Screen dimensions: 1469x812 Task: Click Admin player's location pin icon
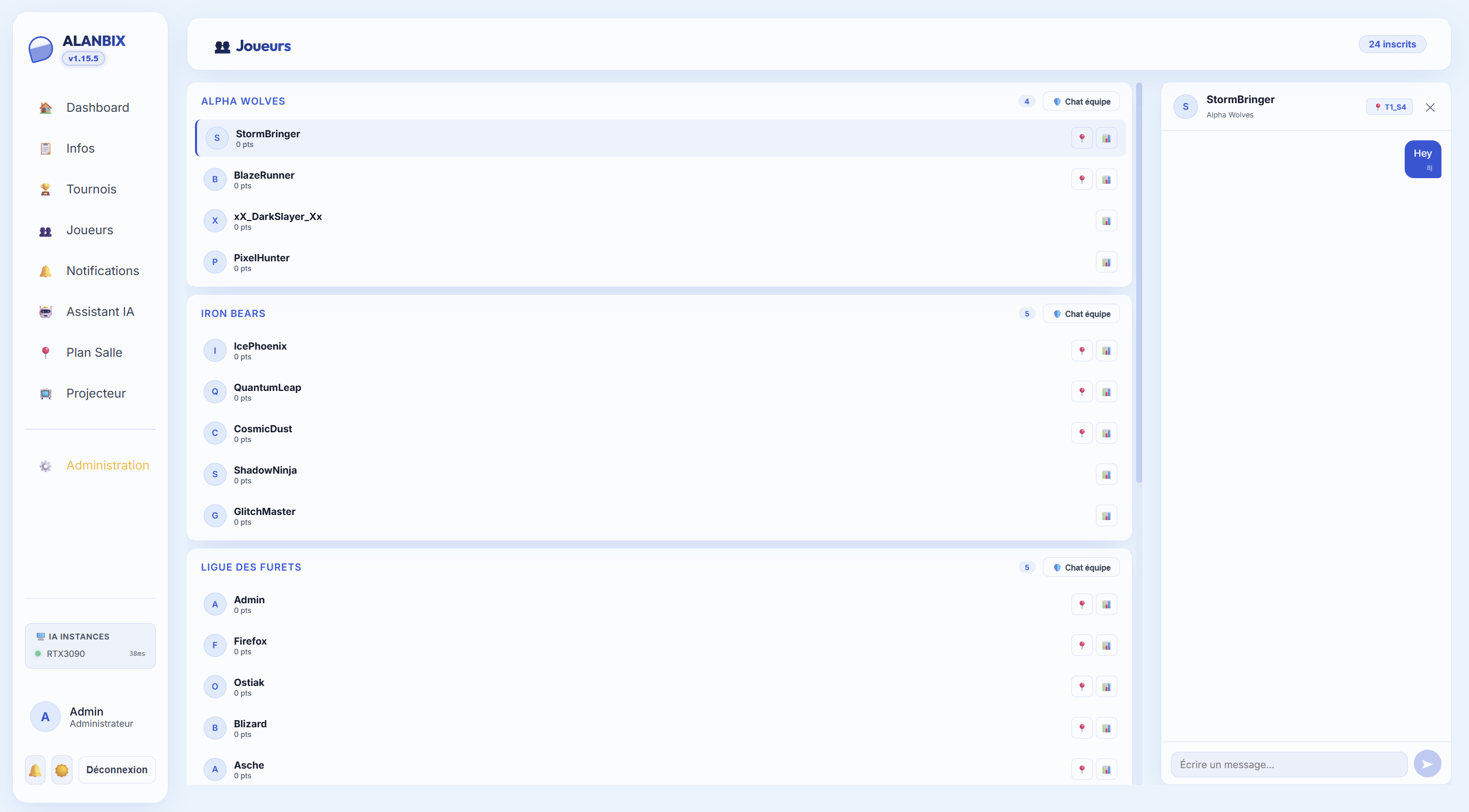point(1082,604)
